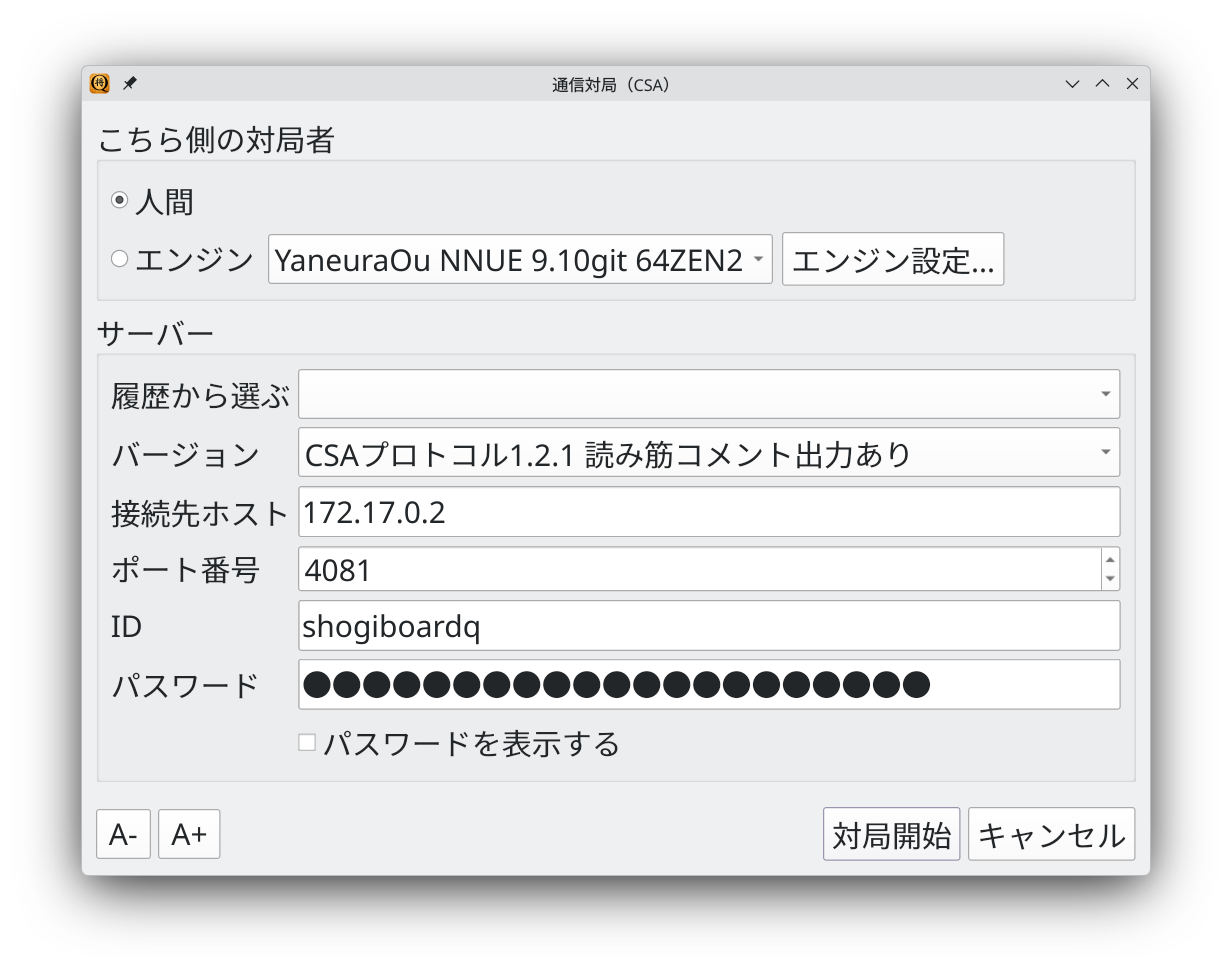Screen dimensions: 1231x972
Task: Click the ShogiBoardQ app icon in title bar
Action: (99, 84)
